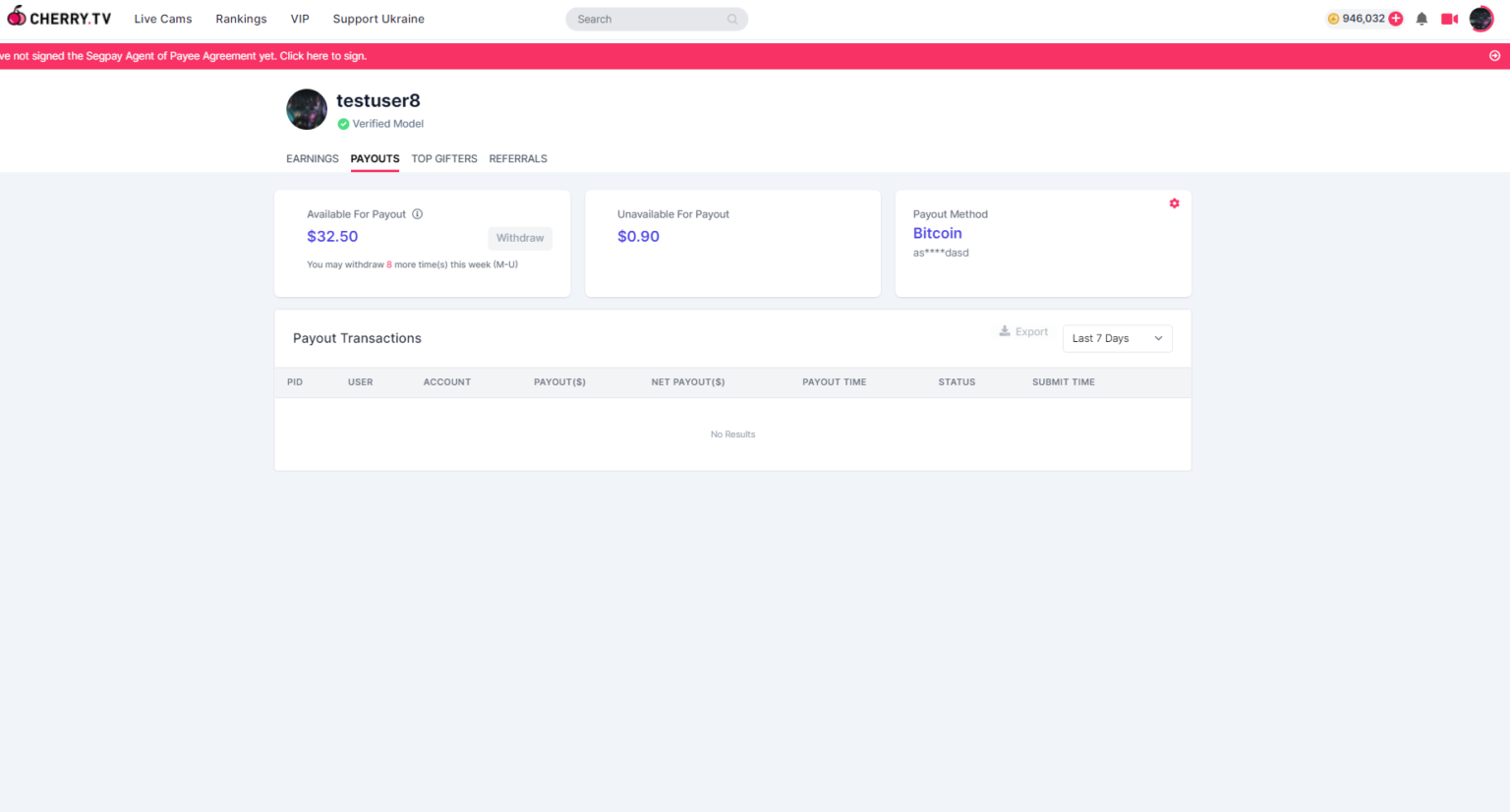This screenshot has height=812, width=1510.
Task: Dismiss the Segpay banner with the arrow icon
Action: [1494, 56]
